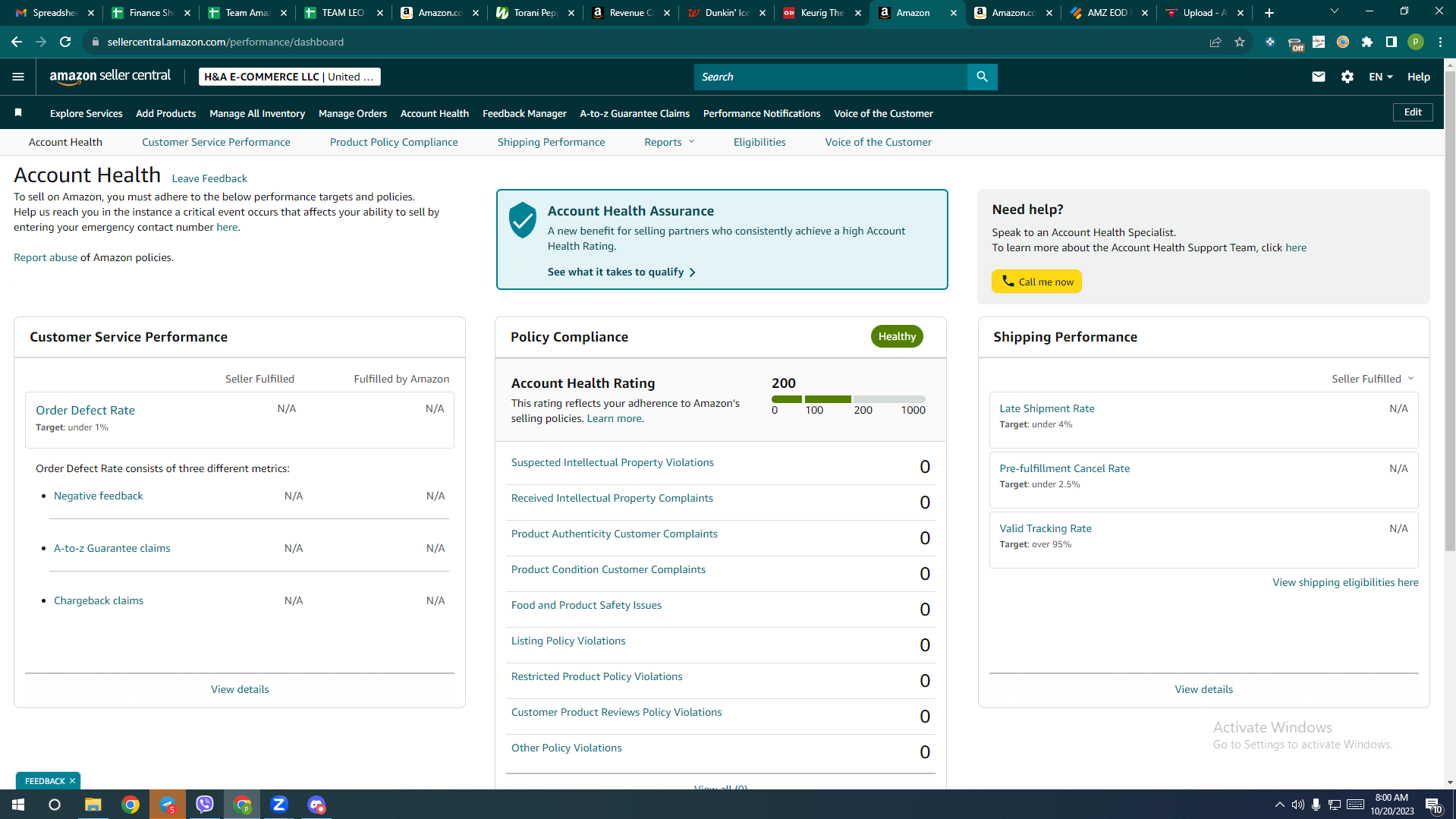Click the amazon seller central logo
Image resolution: width=1456 pixels, height=819 pixels.
110,77
